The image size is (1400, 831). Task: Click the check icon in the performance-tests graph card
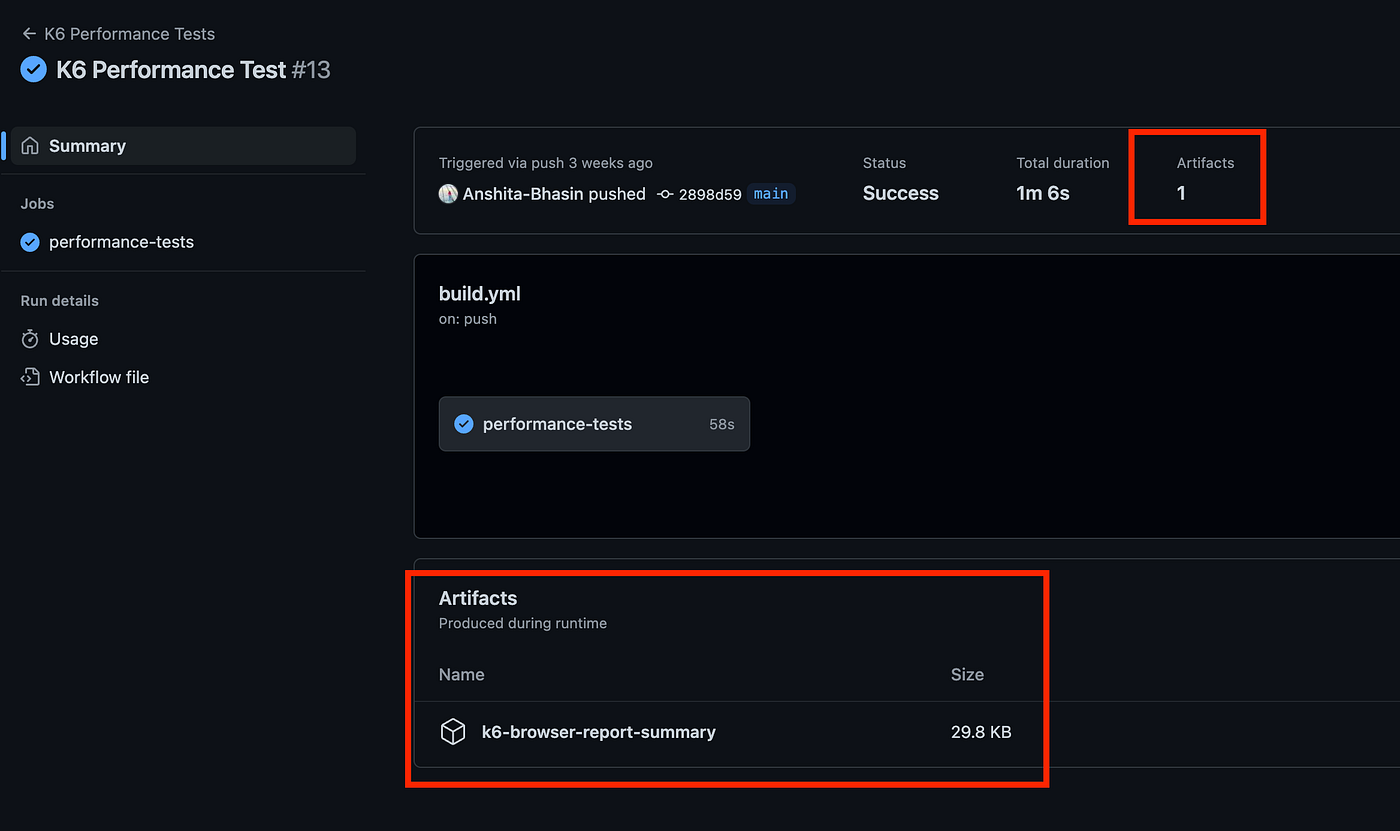tap(463, 424)
